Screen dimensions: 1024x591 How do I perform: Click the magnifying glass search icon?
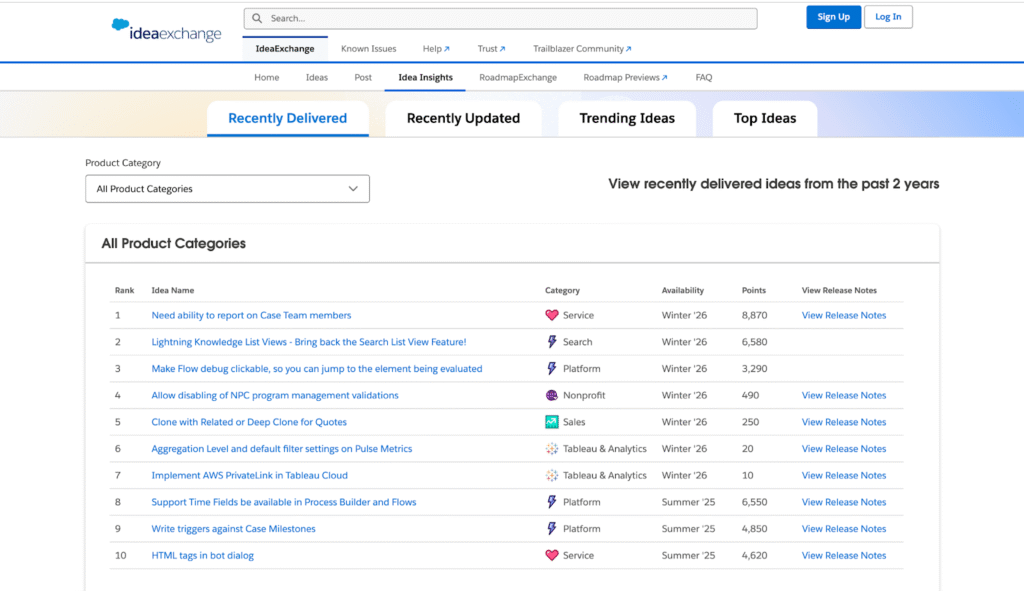tap(258, 18)
